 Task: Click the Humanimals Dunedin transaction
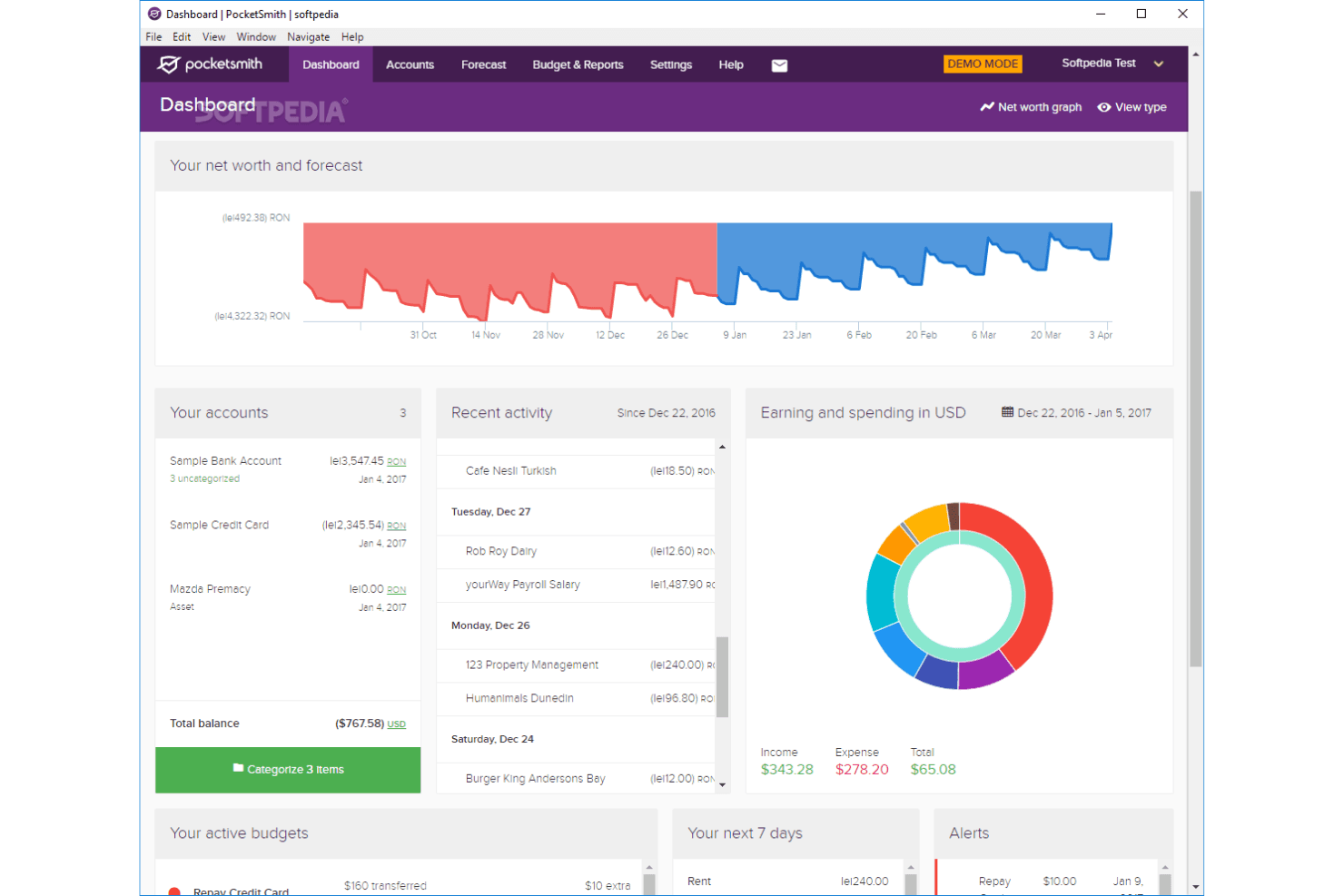[x=576, y=699]
